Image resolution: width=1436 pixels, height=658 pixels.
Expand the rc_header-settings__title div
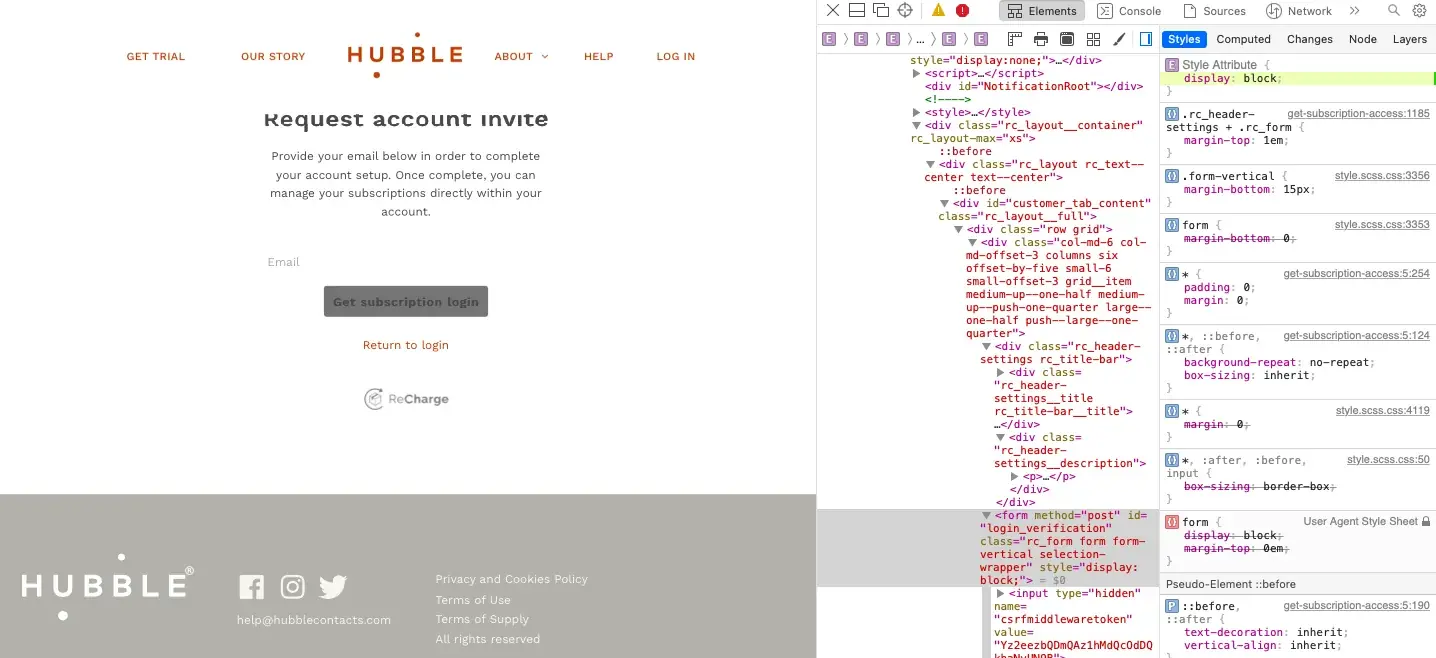(1000, 373)
